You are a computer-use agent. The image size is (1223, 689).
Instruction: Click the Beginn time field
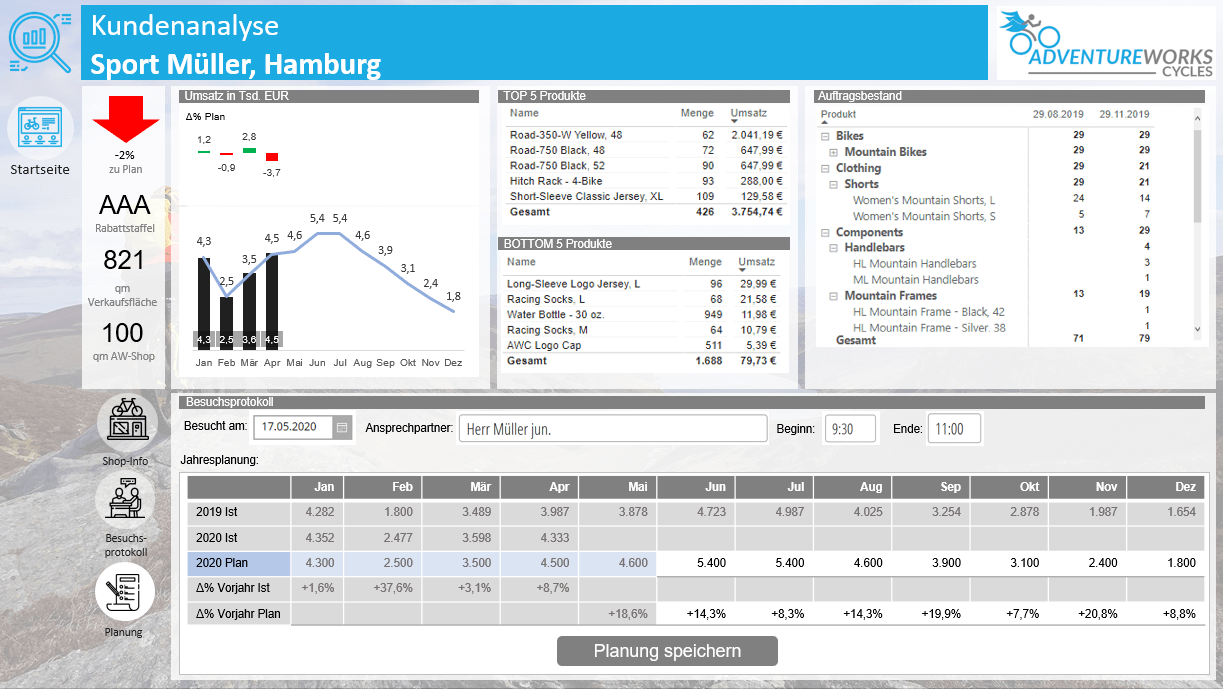(x=850, y=429)
